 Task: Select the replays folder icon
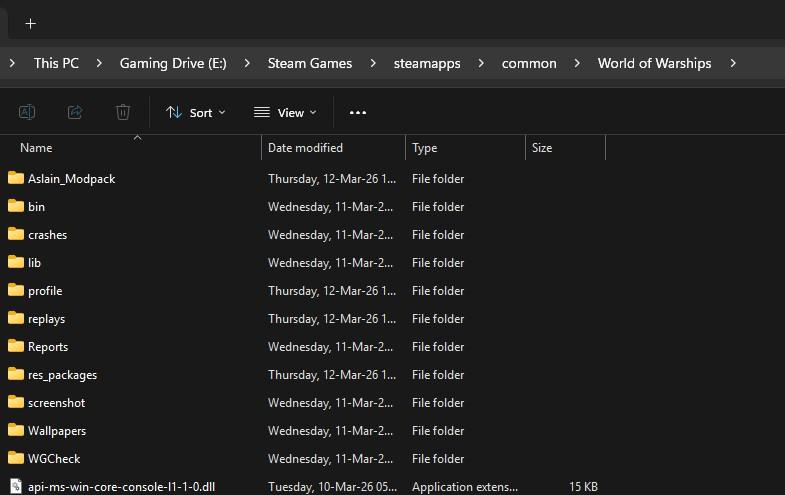[16, 318]
